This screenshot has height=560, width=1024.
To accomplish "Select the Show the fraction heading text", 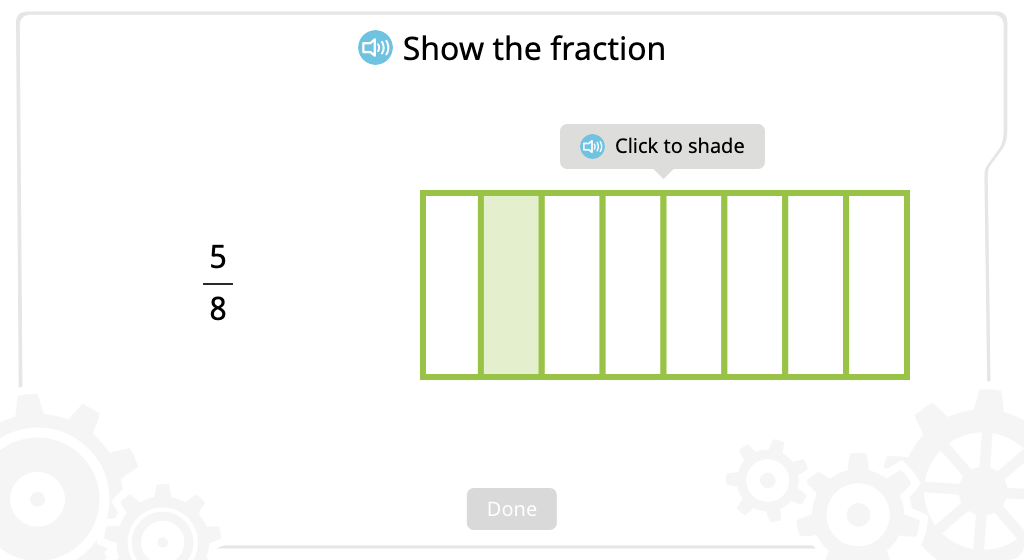I will pos(534,49).
